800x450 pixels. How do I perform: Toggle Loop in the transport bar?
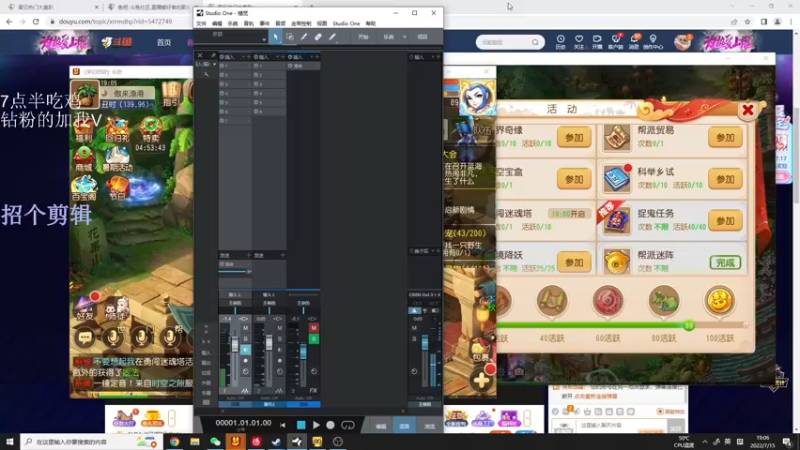pos(348,424)
